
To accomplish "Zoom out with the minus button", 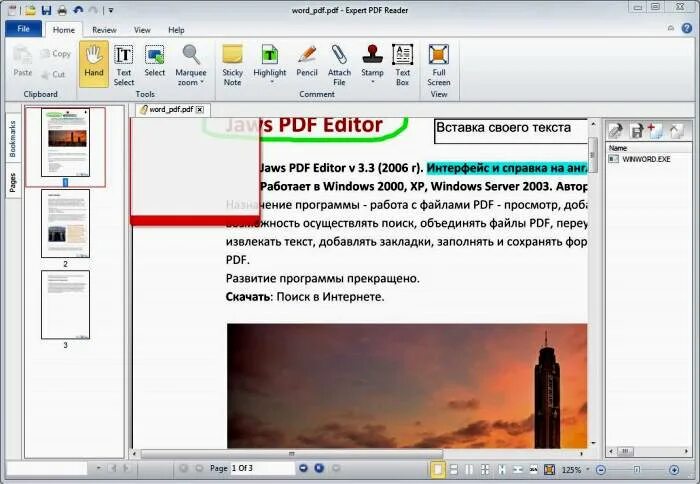I will click(601, 470).
